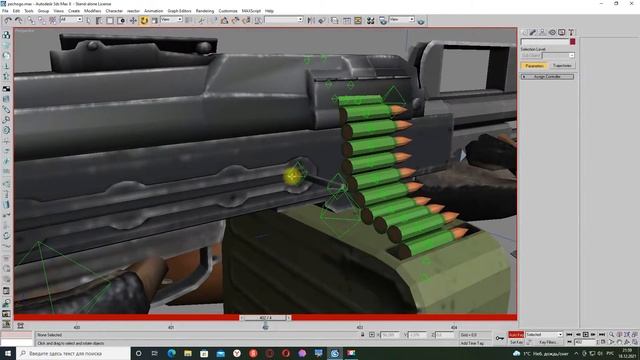Open the Material Editor four-sphere icon
This screenshot has width=640, height=360.
pos(371,20)
